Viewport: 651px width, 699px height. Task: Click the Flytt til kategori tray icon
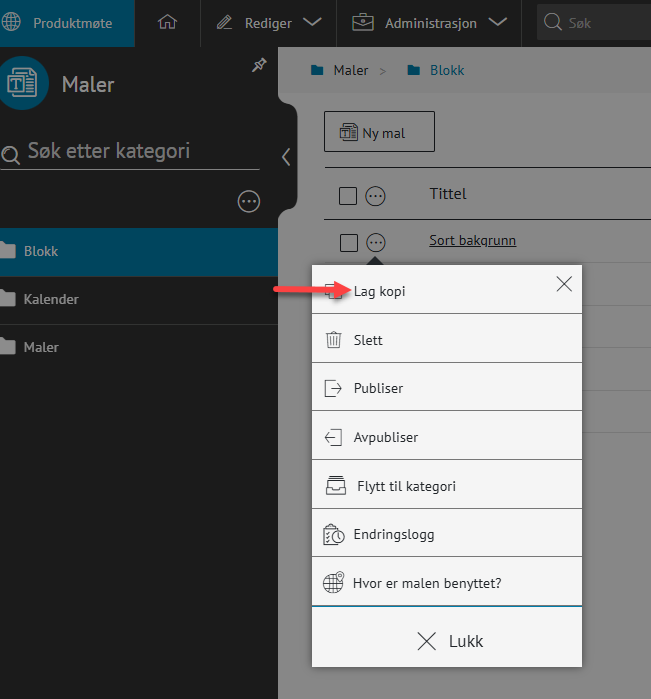(335, 486)
